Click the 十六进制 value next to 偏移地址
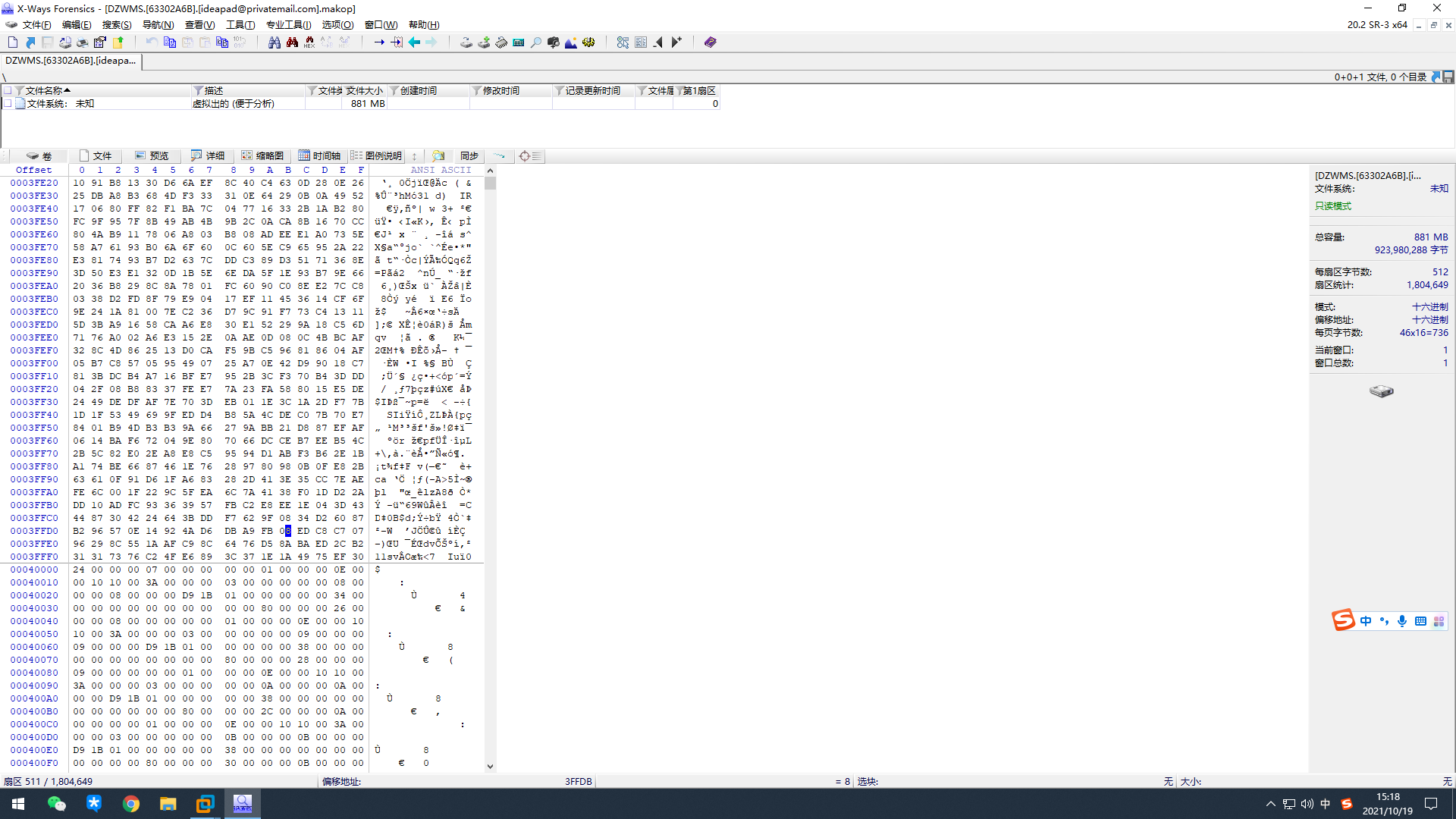Screen dimensions: 1456x819 point(1429,320)
